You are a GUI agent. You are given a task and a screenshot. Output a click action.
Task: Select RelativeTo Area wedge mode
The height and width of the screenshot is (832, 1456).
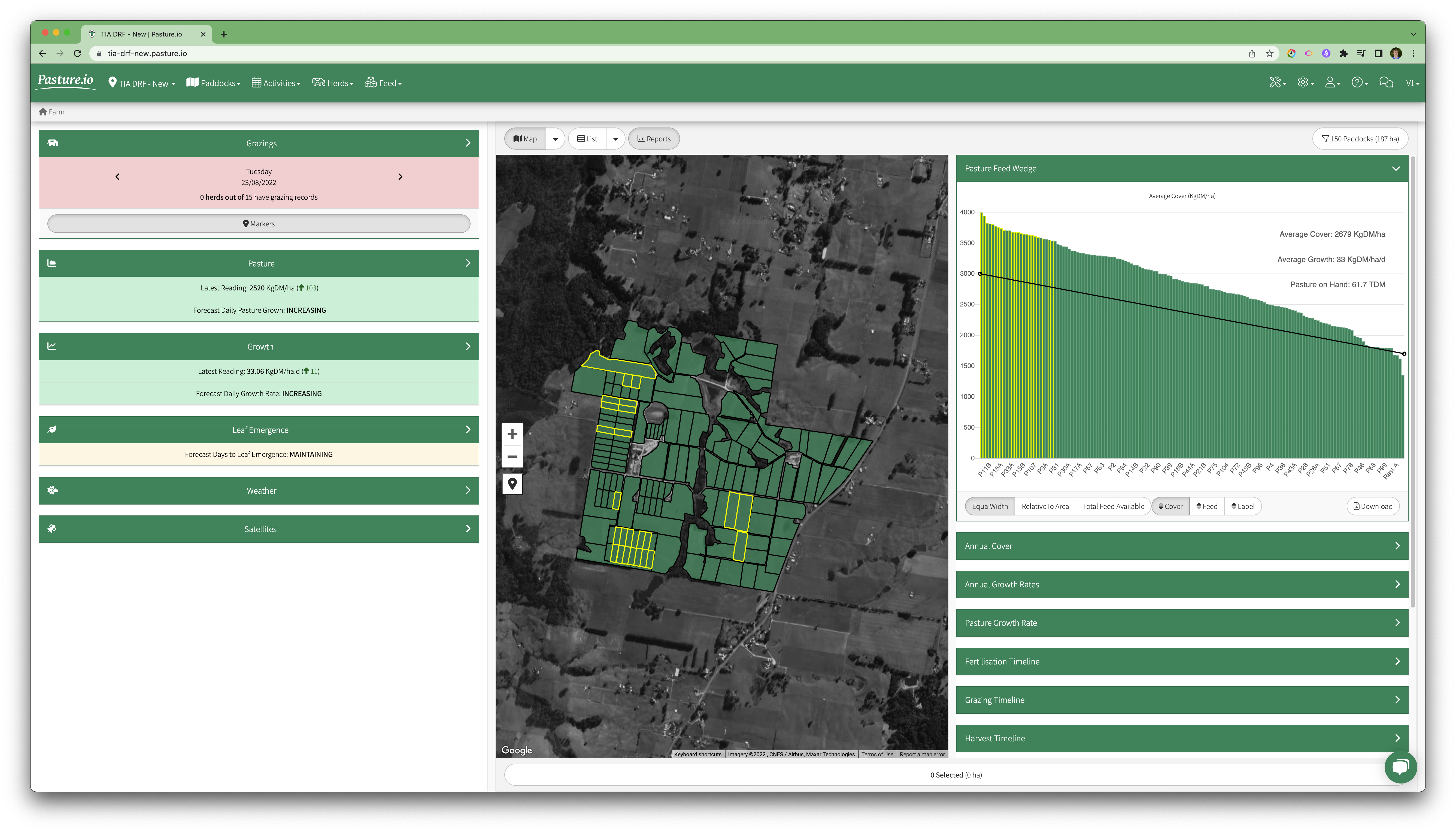coord(1045,506)
